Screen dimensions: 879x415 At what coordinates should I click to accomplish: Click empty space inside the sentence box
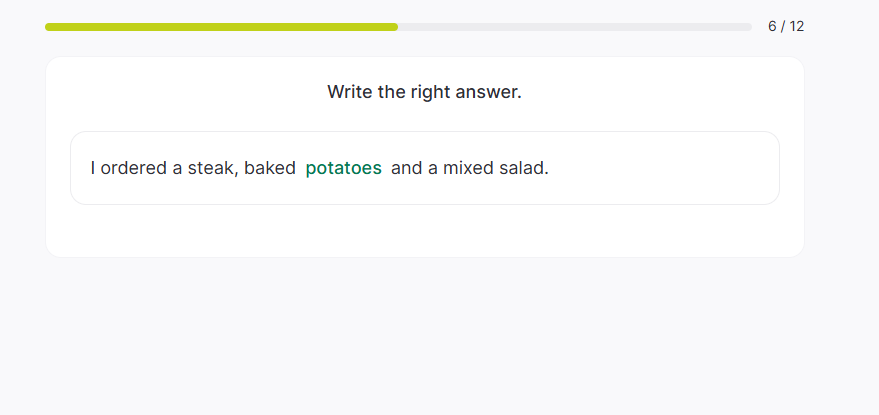[660, 168]
